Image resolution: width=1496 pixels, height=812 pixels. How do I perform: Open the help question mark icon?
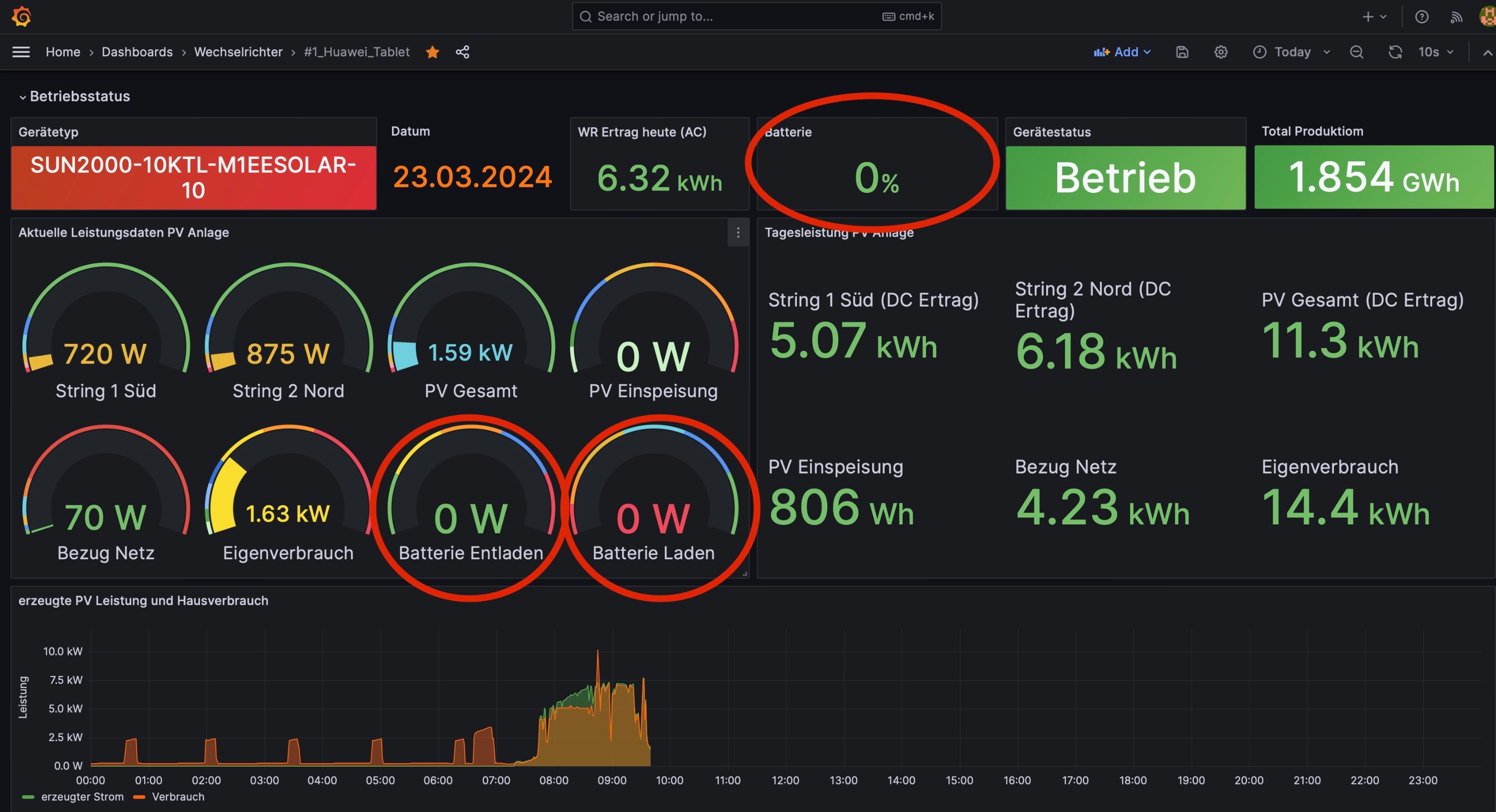(x=1421, y=17)
